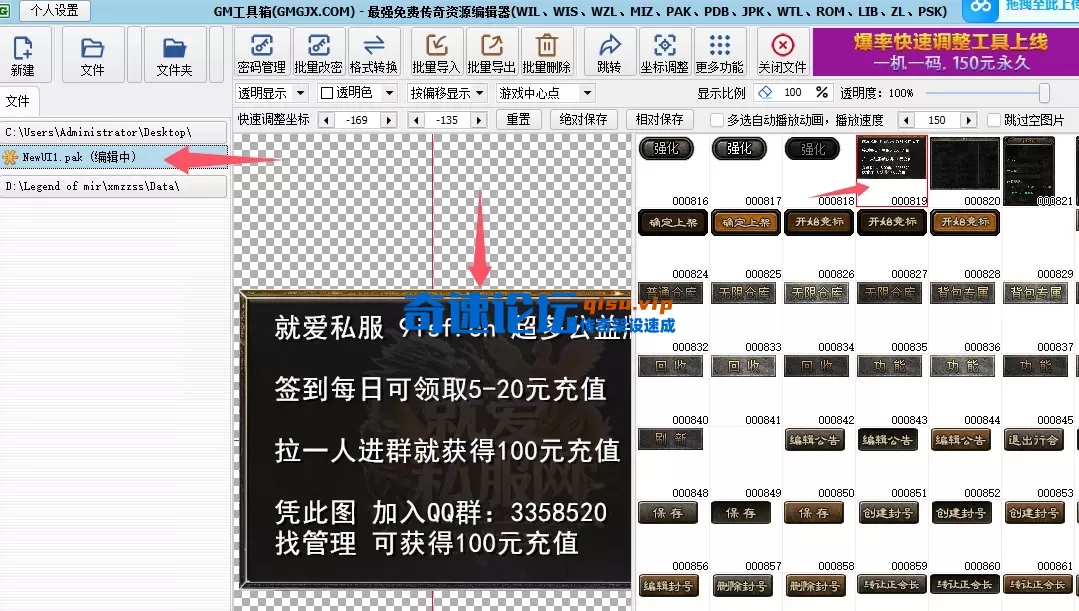Check 多选自动播放动画 auto-play animation option
This screenshot has height=611, width=1079.
717,121
